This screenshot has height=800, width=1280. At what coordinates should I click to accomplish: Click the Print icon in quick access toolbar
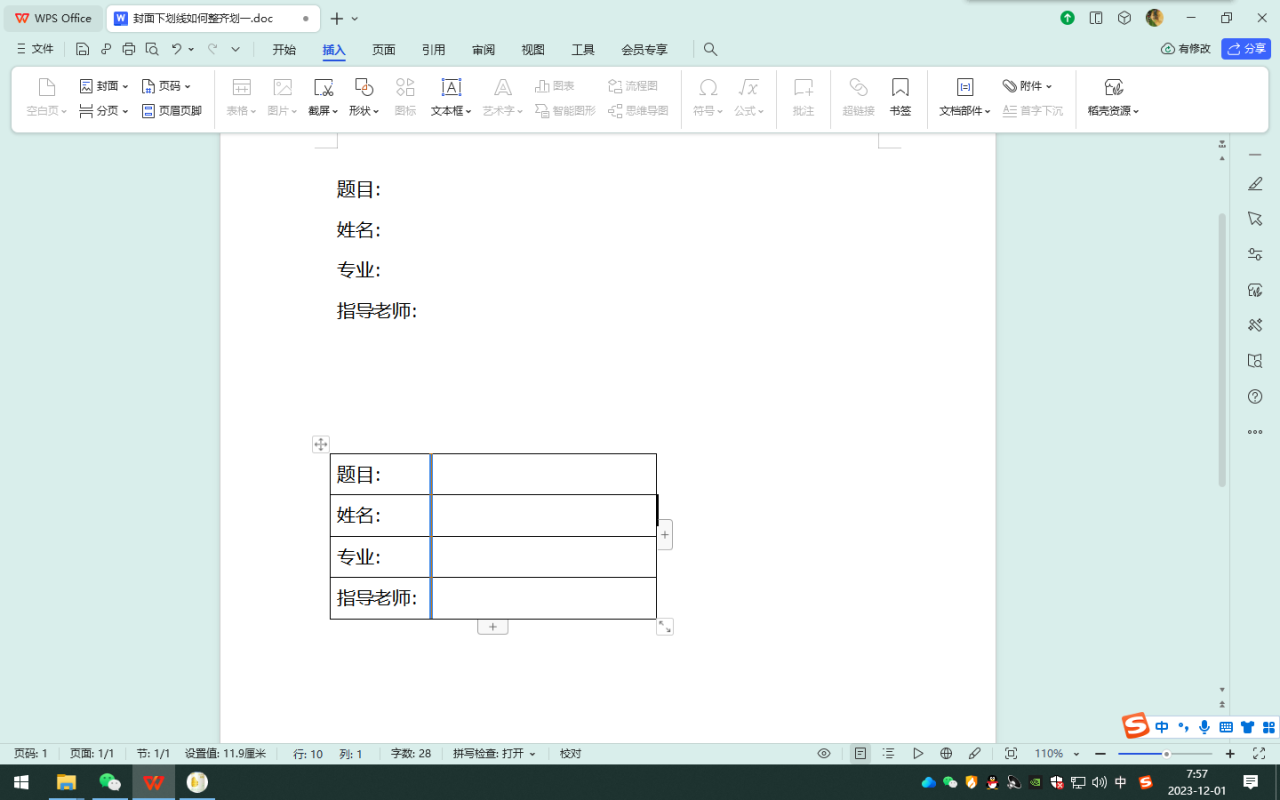point(128,49)
